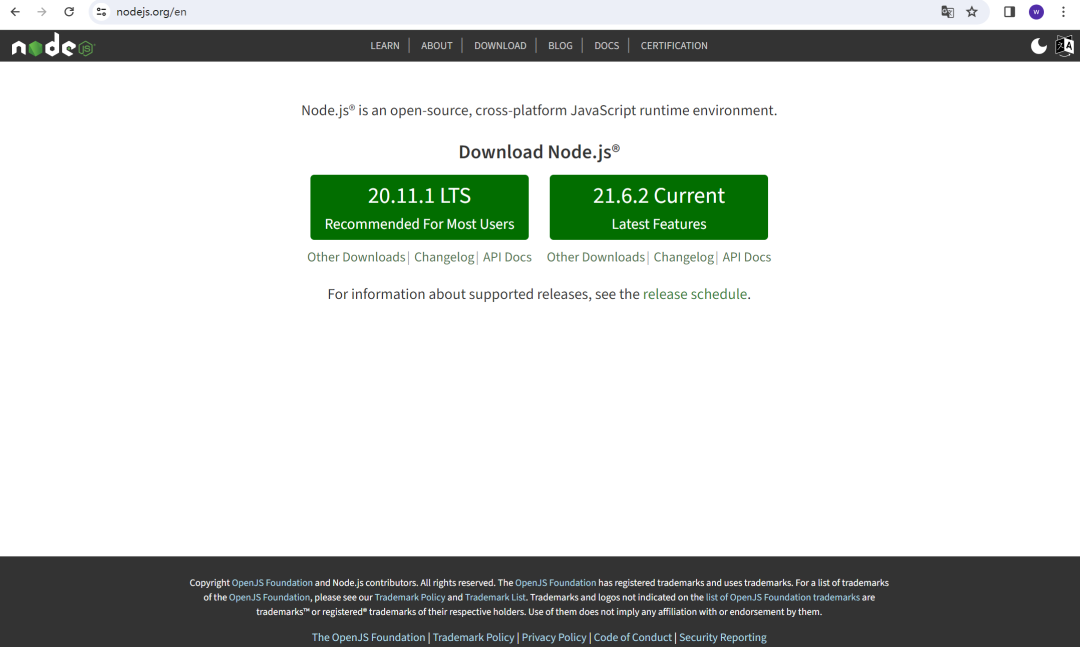Screen dimensions: 1080x647
Task: Click the open-source runtime description text
Action: 539,110
